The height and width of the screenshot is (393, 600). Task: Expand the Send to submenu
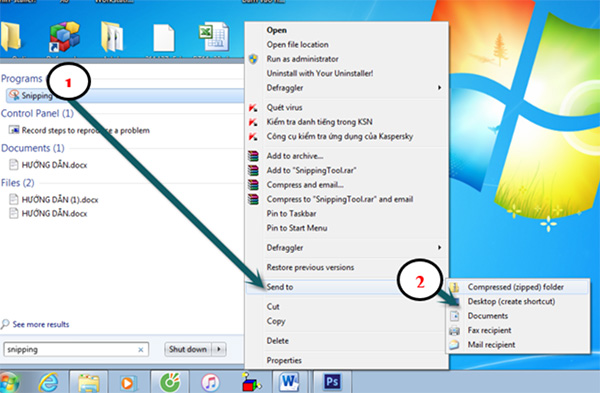coord(346,287)
